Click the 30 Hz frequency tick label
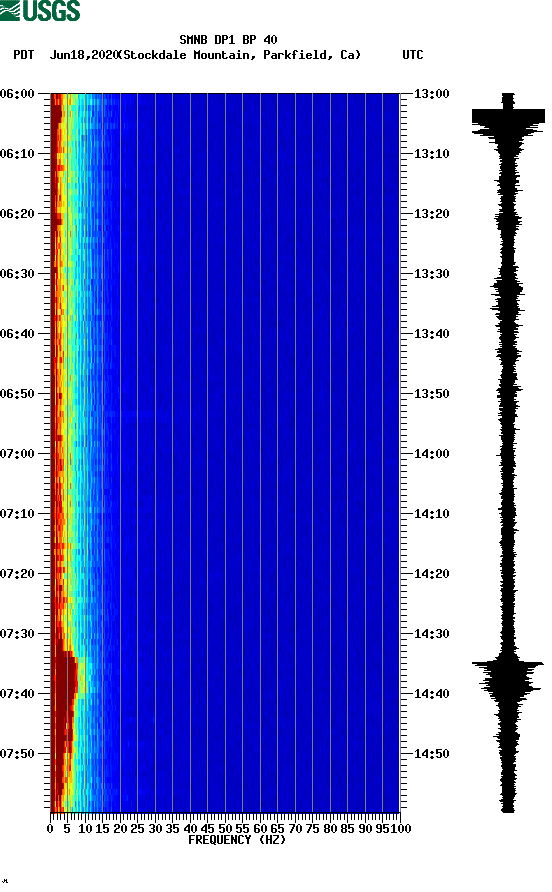Screen dimensions: 552x892 point(155,829)
